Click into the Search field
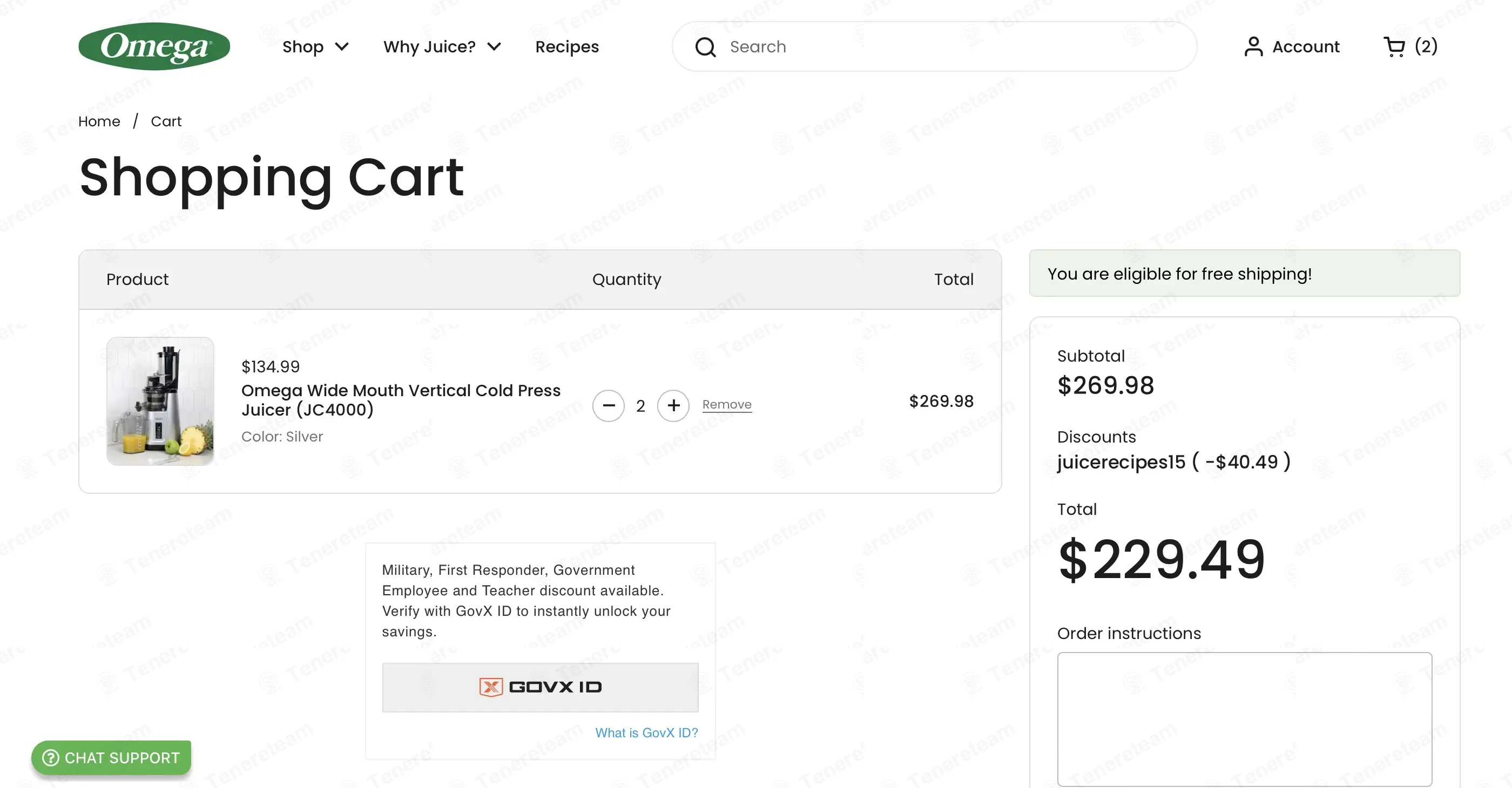Screen dimensions: 1512x788 coord(934,46)
